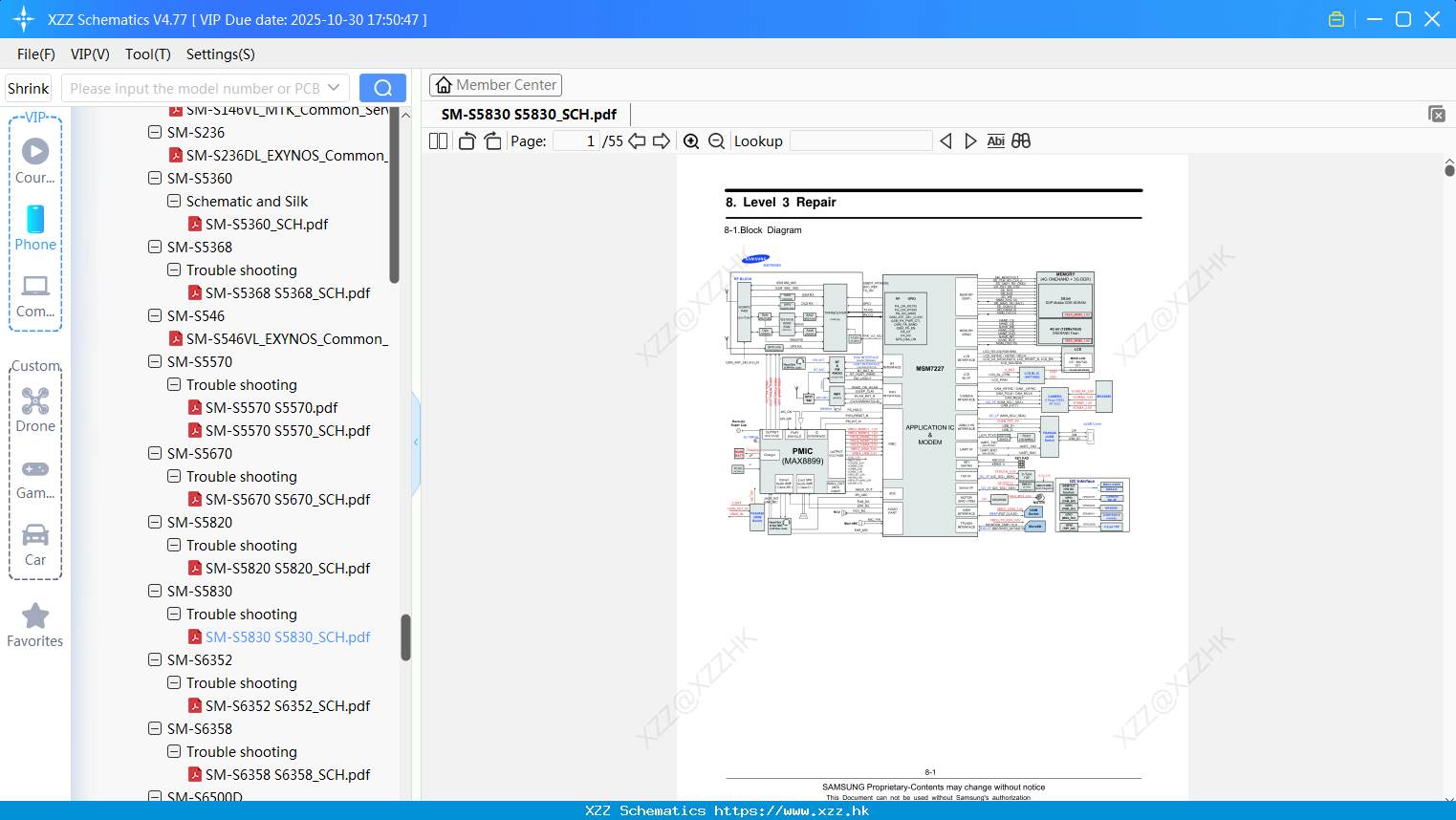Click the XZZ app logo
1456x820 pixels.
click(x=24, y=19)
